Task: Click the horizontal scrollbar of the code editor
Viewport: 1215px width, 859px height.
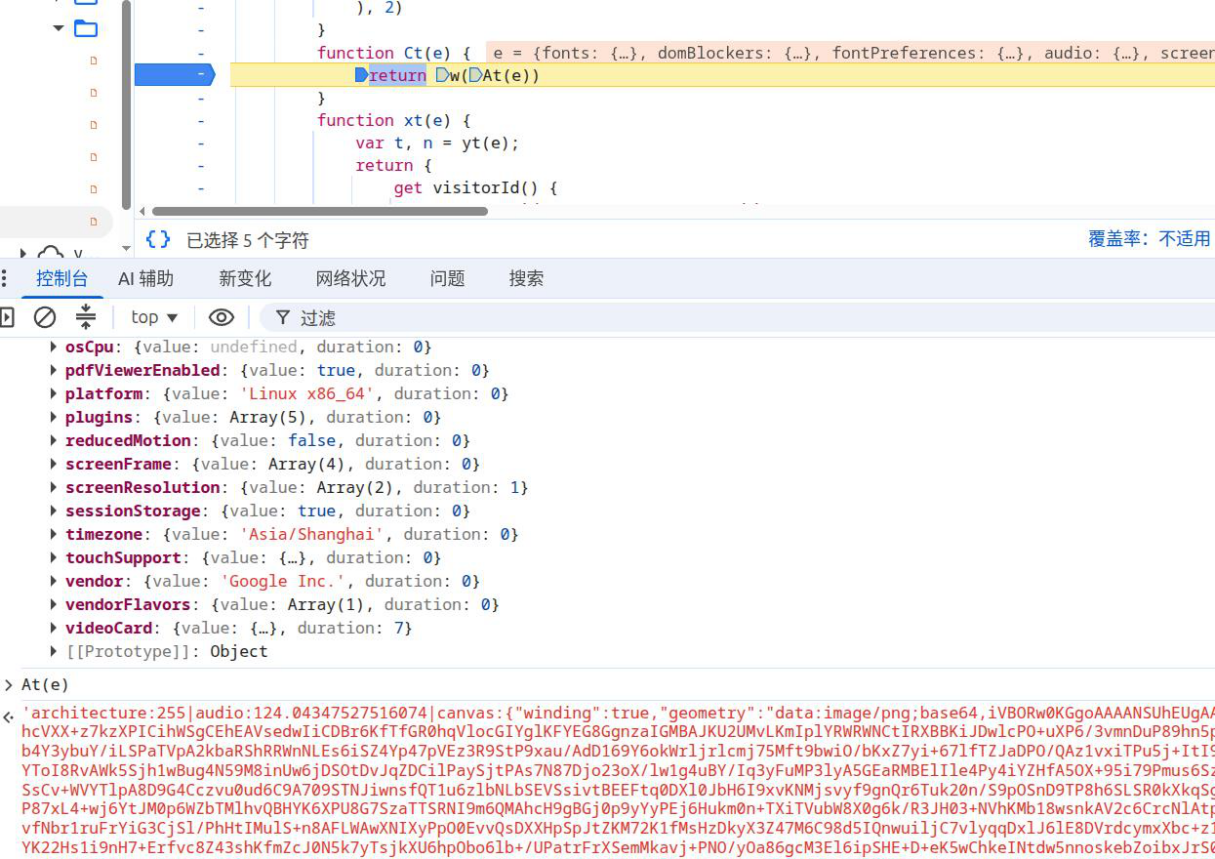Action: [x=320, y=211]
